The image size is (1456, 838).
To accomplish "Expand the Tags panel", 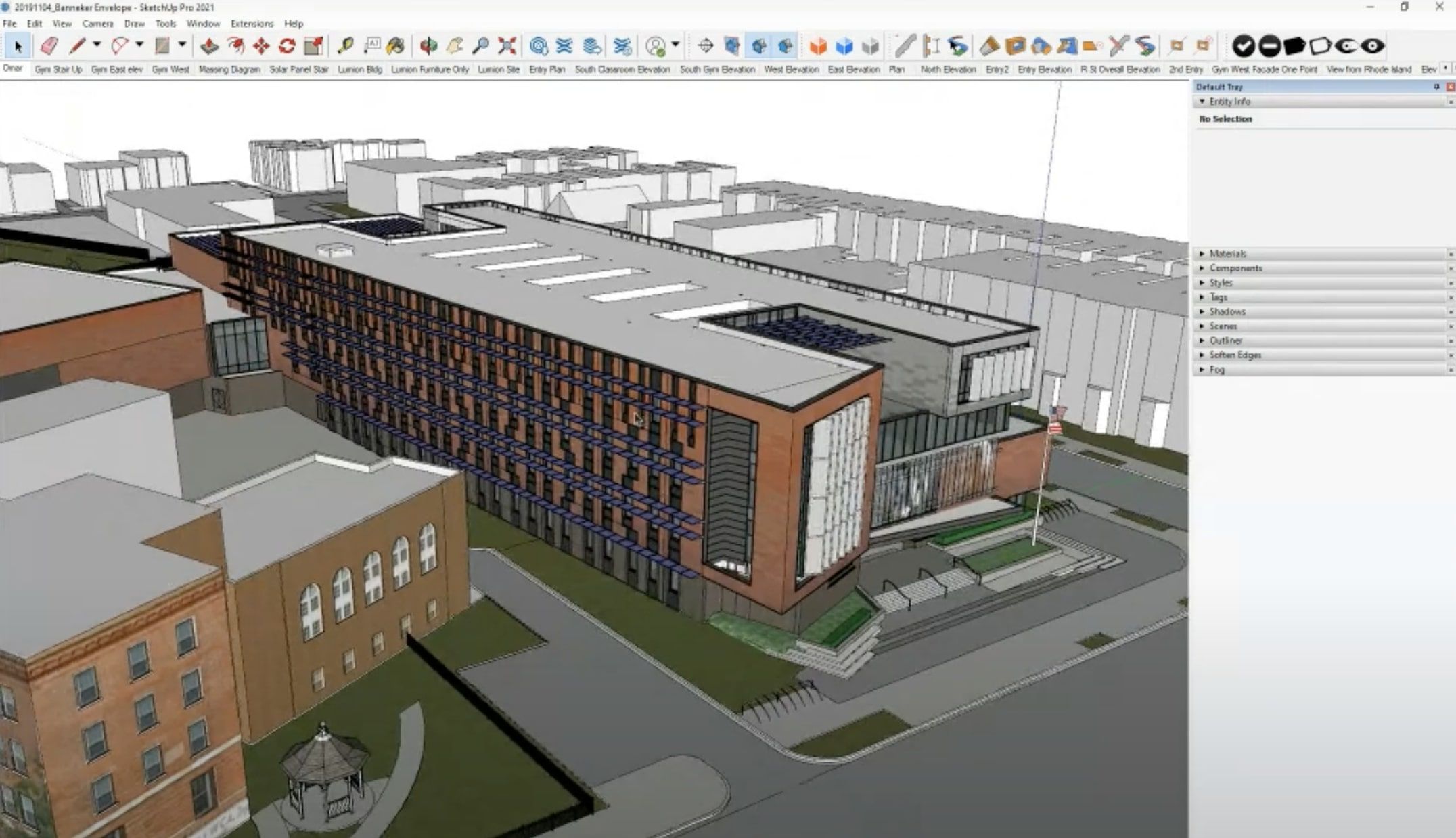I will pos(1202,297).
